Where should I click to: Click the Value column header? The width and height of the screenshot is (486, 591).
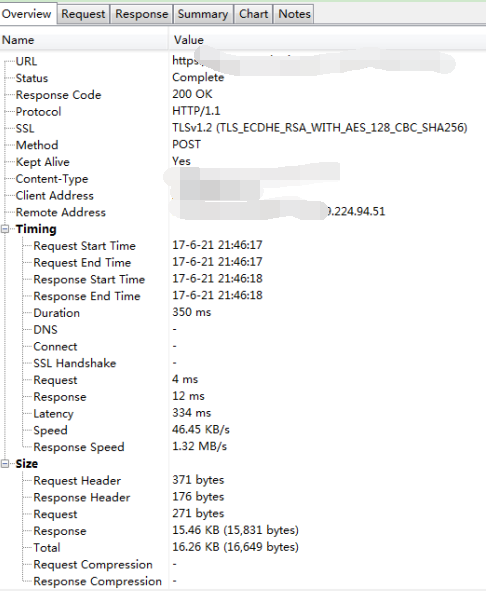point(327,40)
